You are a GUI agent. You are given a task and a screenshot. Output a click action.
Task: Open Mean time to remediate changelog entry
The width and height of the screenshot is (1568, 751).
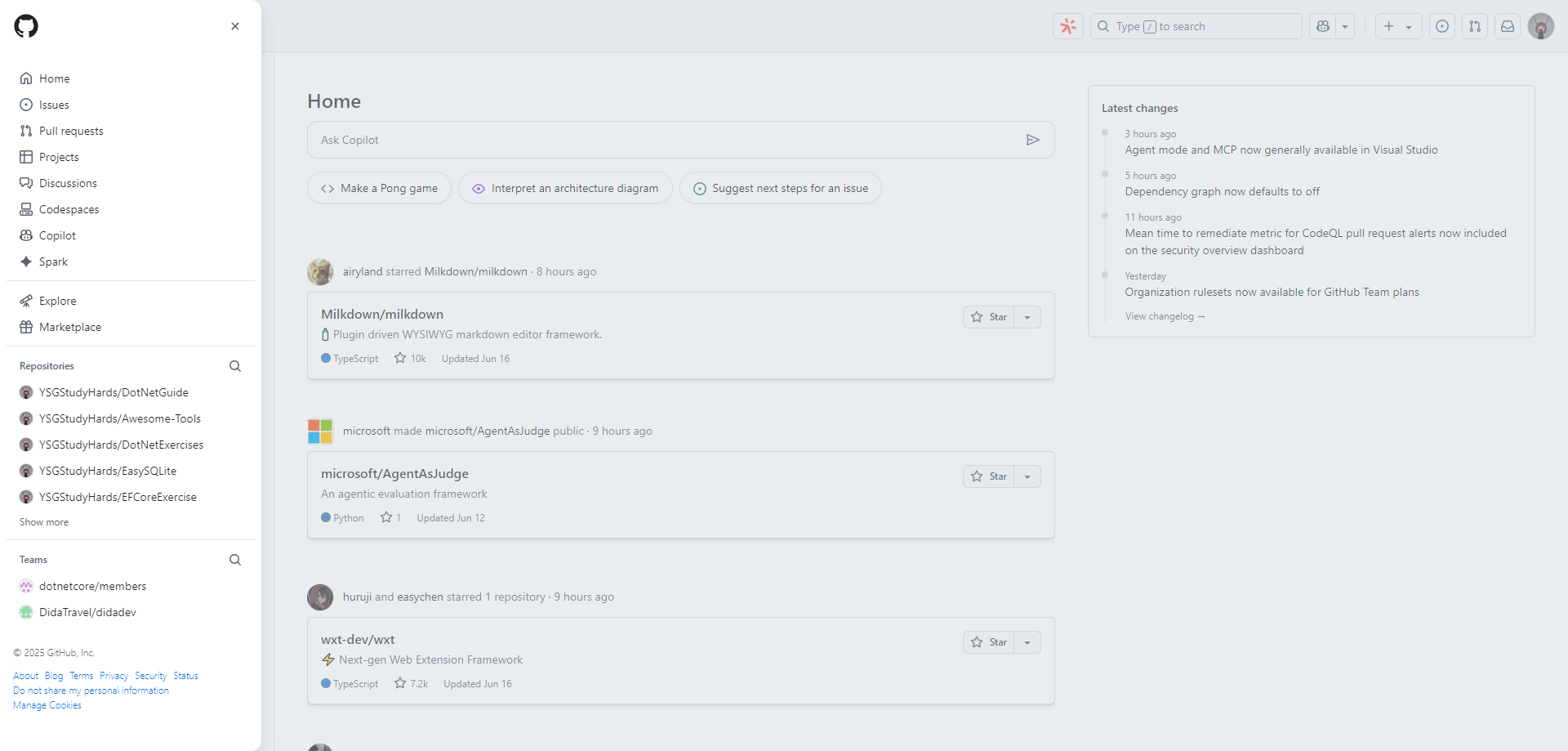[x=1316, y=242]
